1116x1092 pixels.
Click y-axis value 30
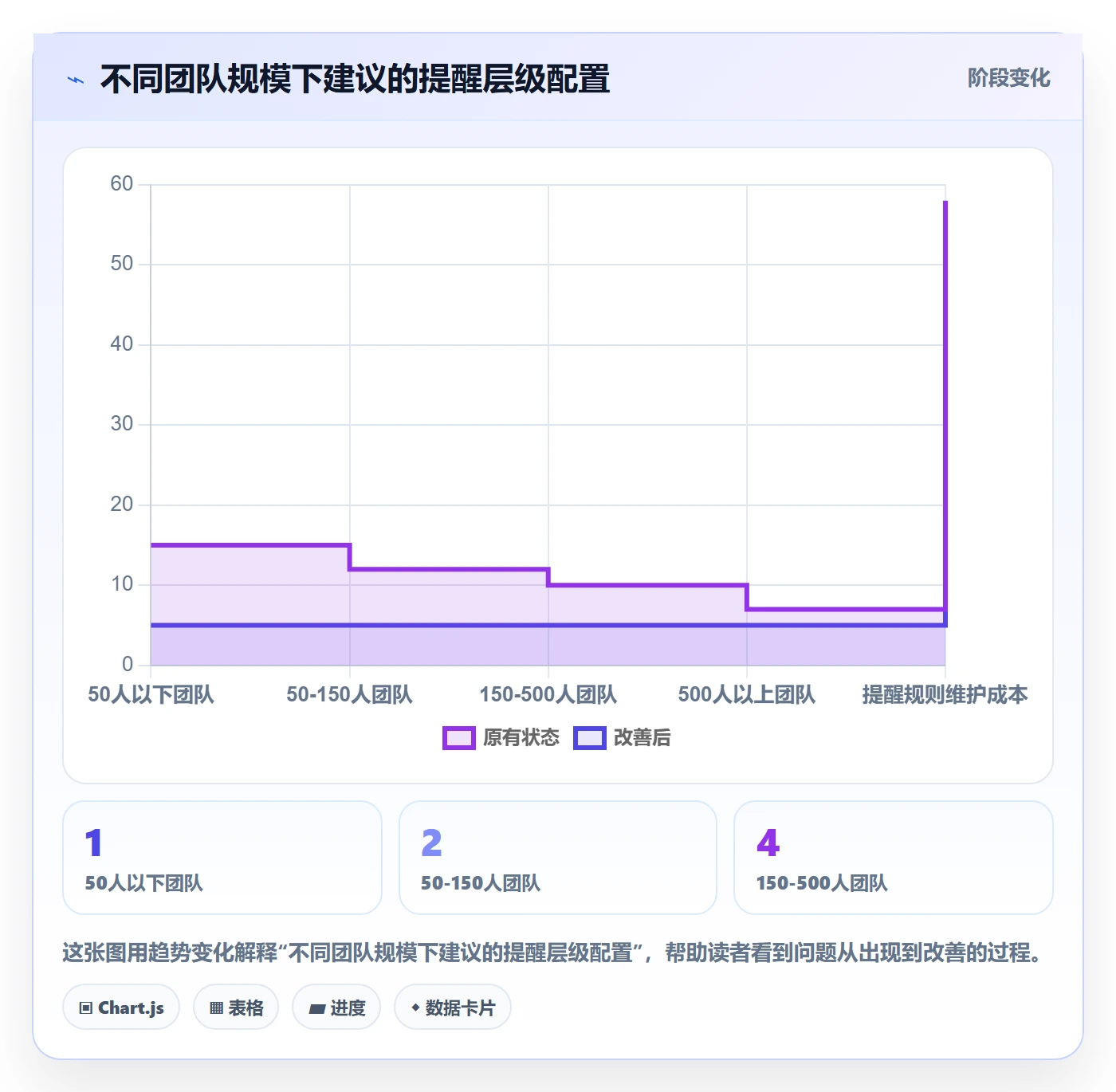[x=122, y=424]
